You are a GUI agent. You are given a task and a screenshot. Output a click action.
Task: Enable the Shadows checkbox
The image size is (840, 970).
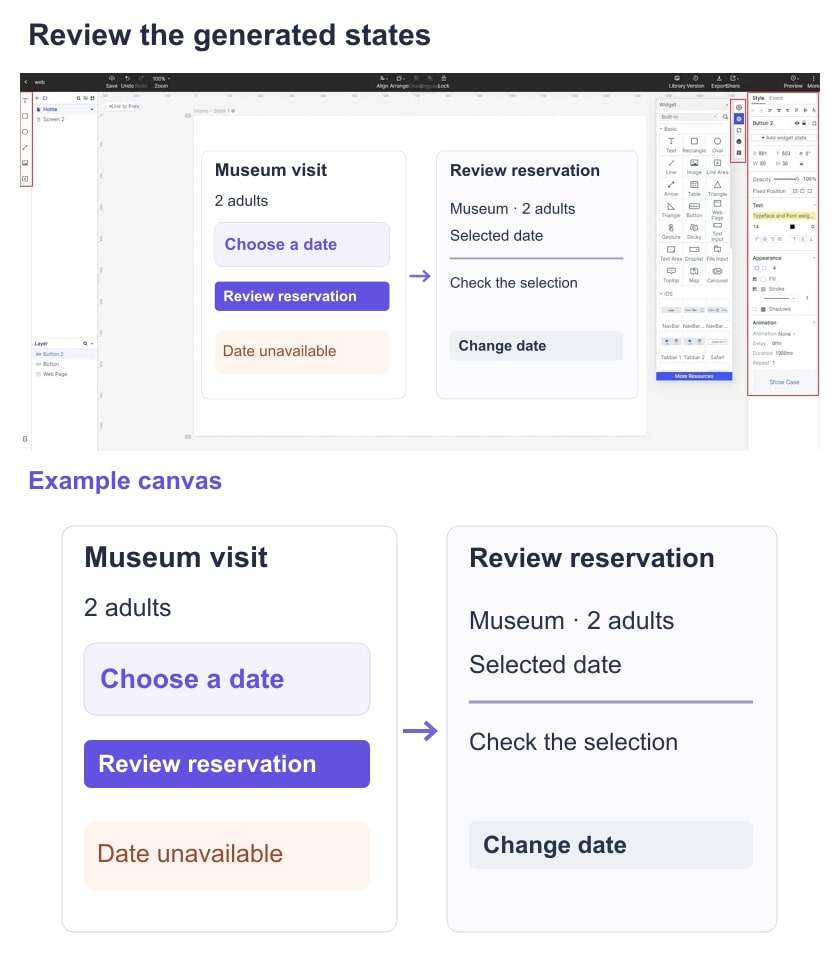click(x=755, y=309)
